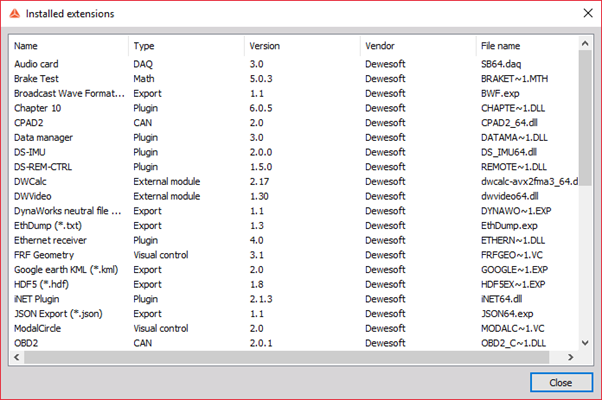Select the Brake Test extension
The image size is (602, 400).
tap(294, 79)
